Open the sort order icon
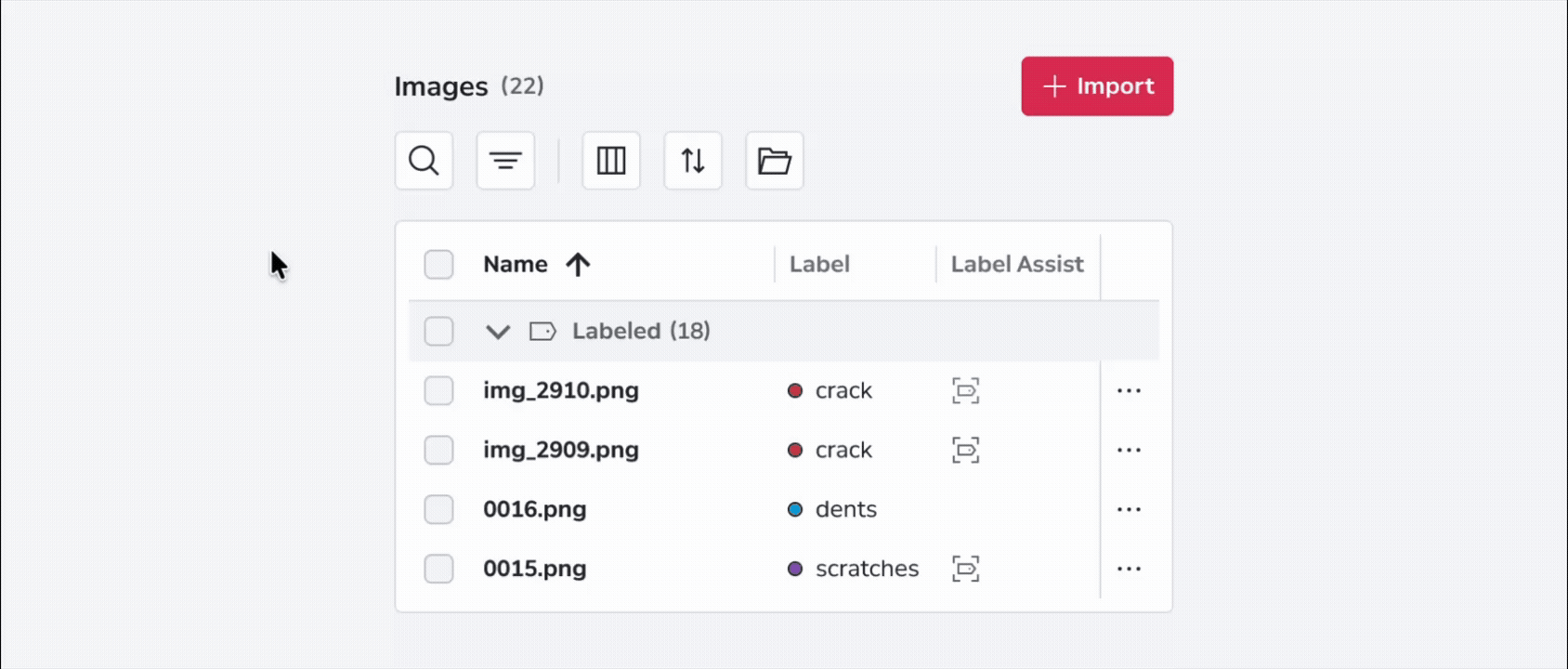The width and height of the screenshot is (1568, 669). tap(693, 161)
